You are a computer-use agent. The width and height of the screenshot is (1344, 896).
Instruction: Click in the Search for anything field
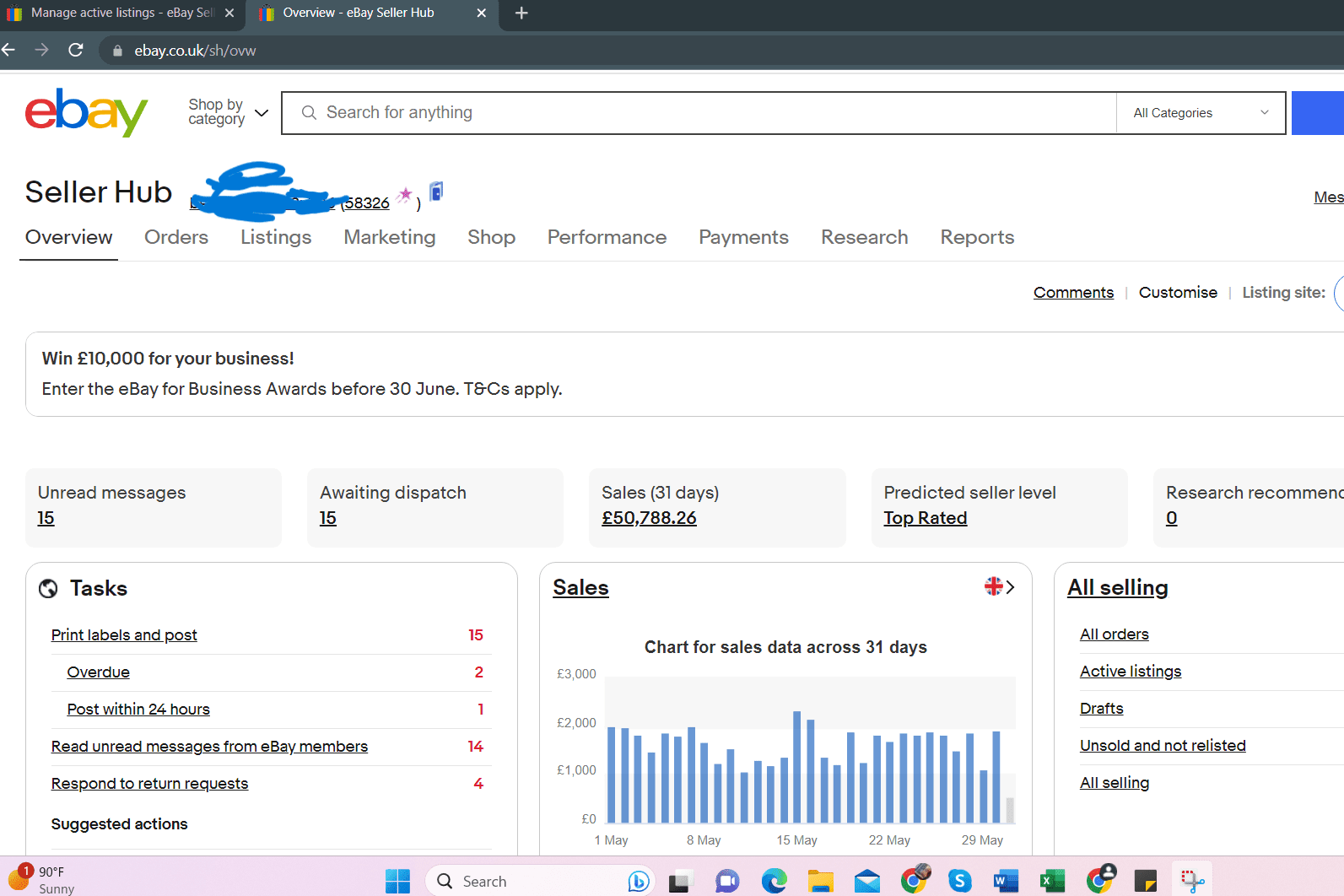coord(699,112)
